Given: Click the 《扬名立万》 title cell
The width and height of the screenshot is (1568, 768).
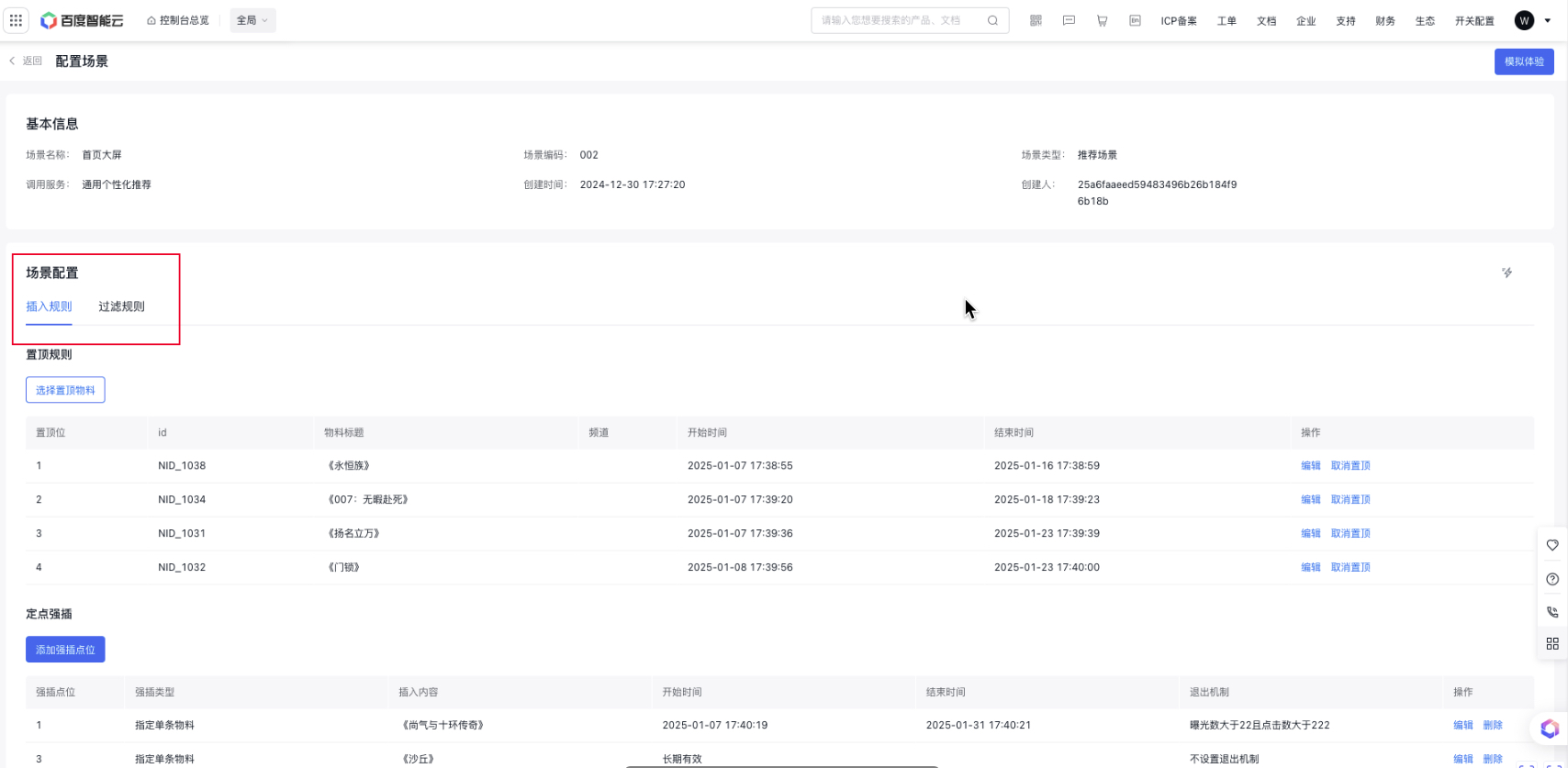Looking at the screenshot, I should tap(353, 533).
